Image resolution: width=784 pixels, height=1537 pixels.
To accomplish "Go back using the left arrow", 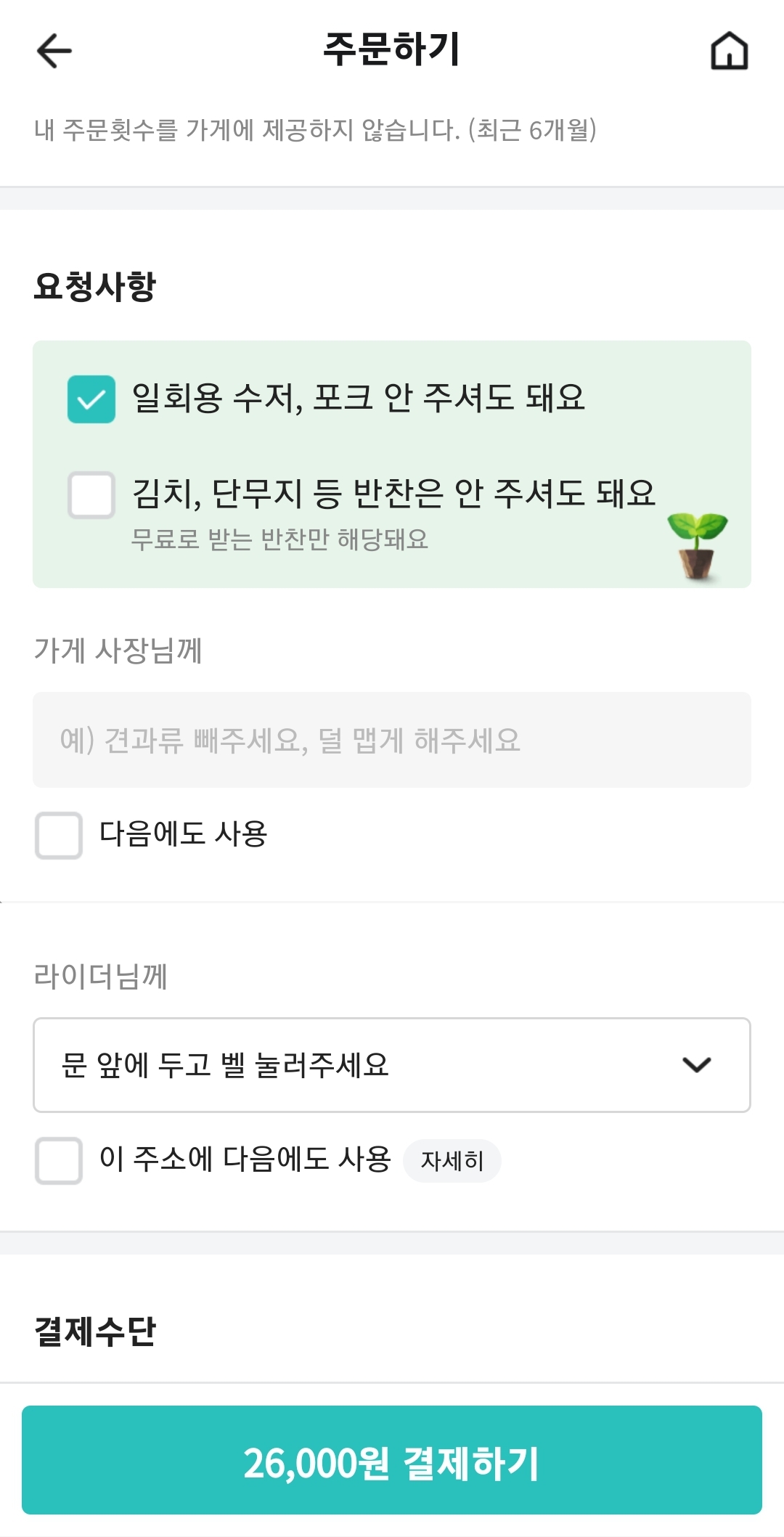I will click(x=54, y=52).
